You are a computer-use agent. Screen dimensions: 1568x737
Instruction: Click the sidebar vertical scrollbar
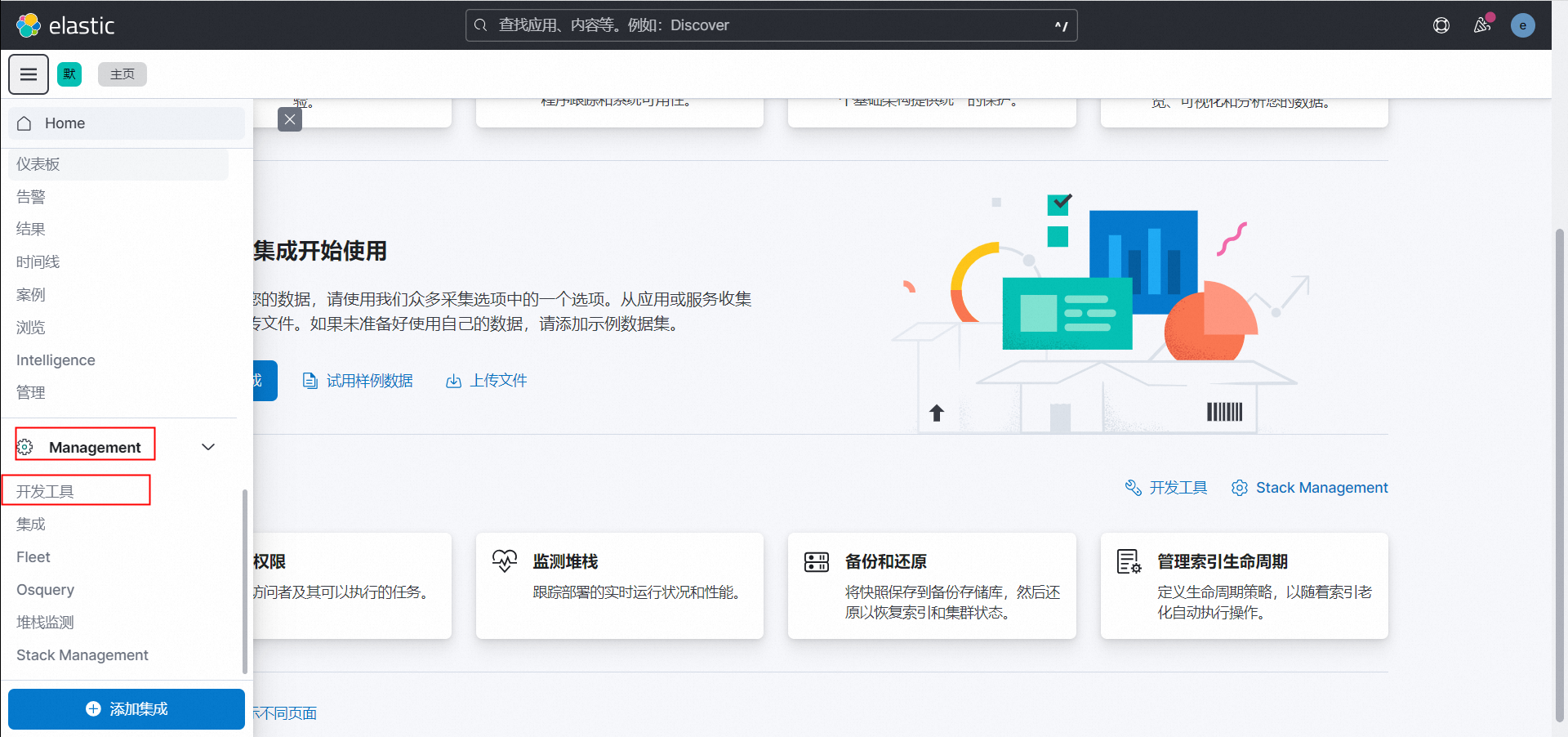244,582
